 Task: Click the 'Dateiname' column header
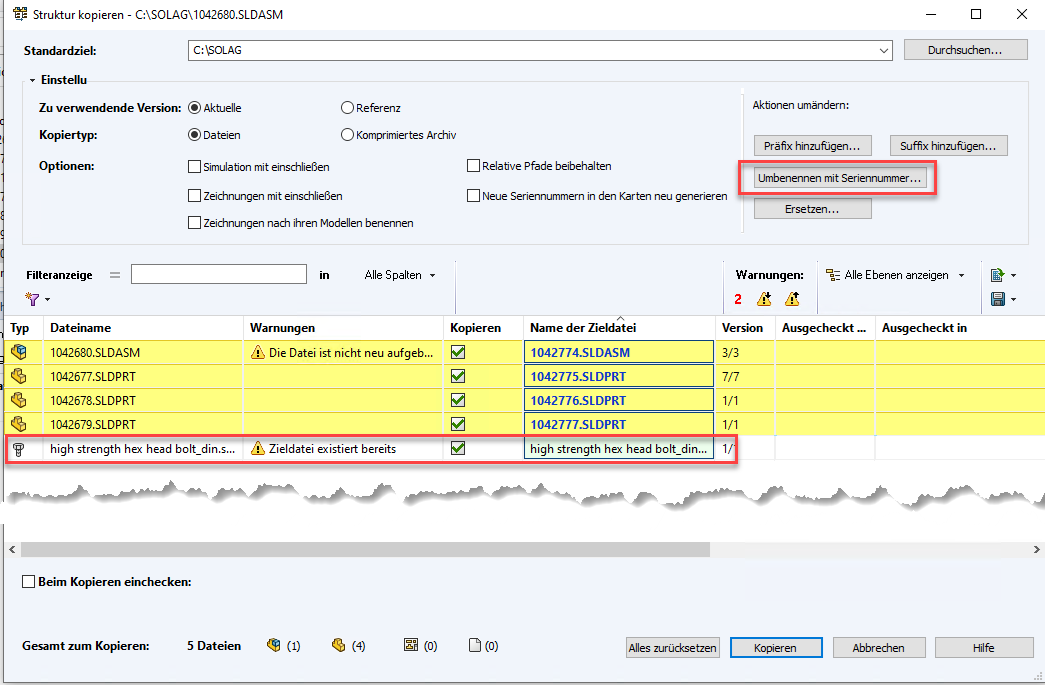[80, 328]
